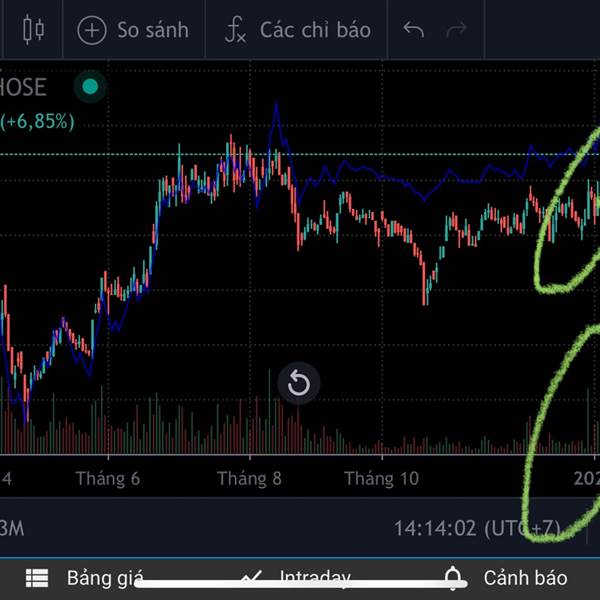The width and height of the screenshot is (600, 600).
Task: Click the plus circle compare icon
Action: point(92,31)
